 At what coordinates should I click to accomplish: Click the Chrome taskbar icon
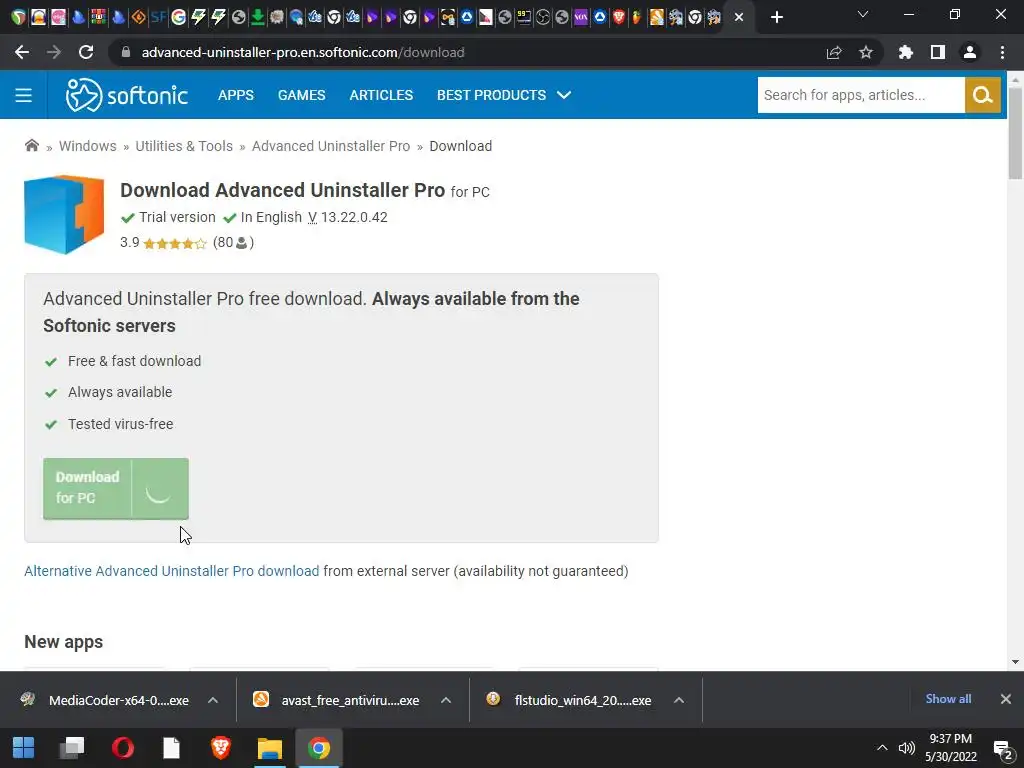click(319, 748)
